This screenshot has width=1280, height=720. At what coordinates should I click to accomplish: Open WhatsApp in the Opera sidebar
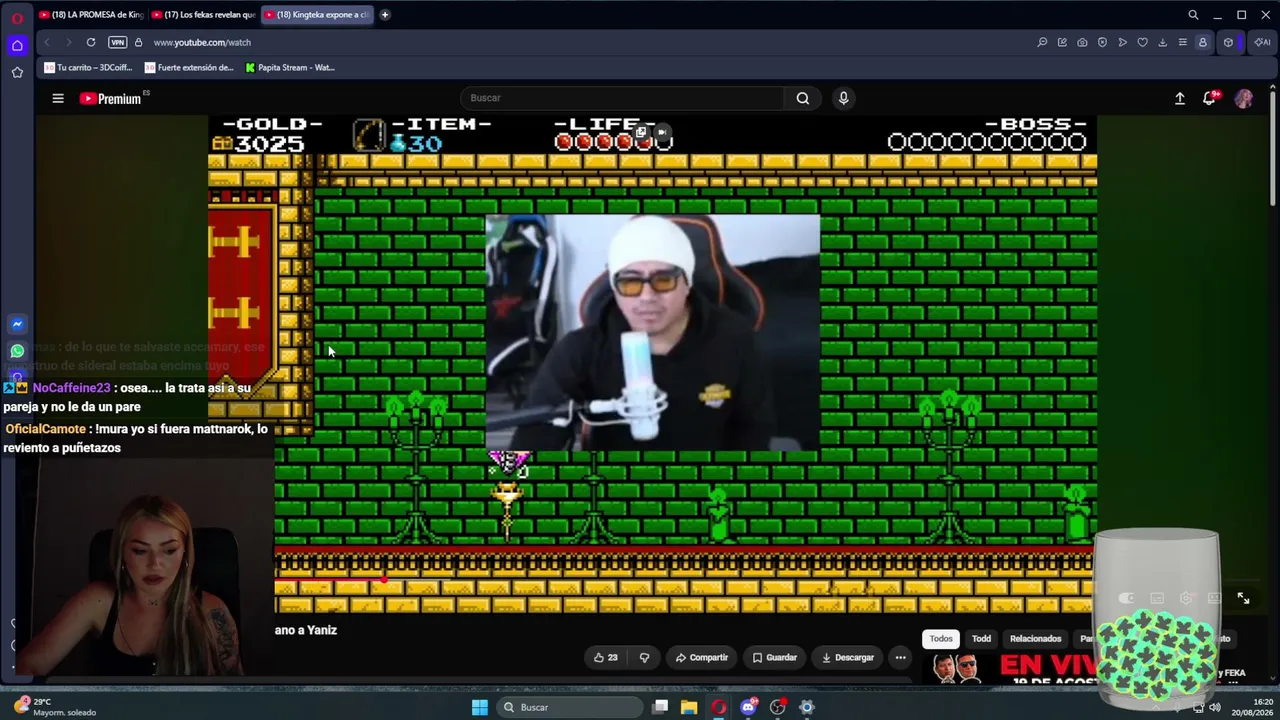[17, 351]
